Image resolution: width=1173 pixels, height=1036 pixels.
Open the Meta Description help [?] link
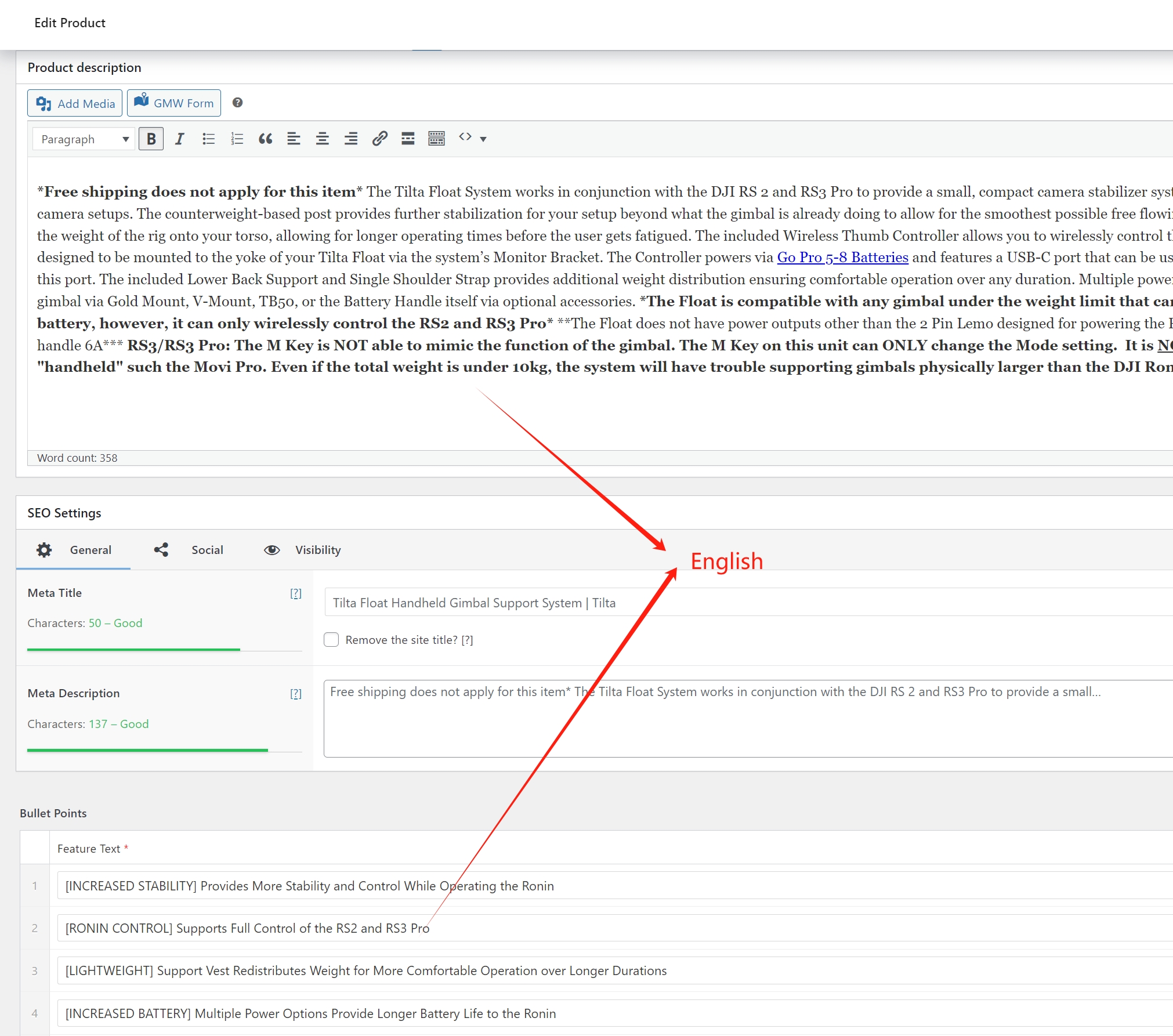[x=296, y=694]
